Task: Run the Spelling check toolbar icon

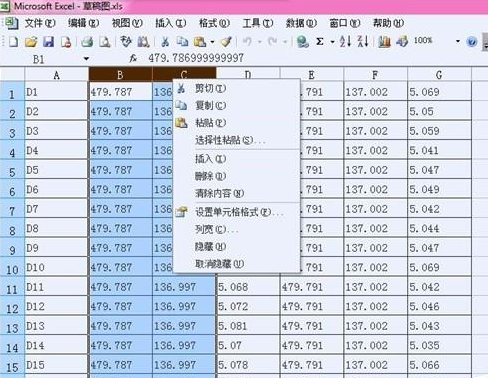Action: tap(126, 42)
